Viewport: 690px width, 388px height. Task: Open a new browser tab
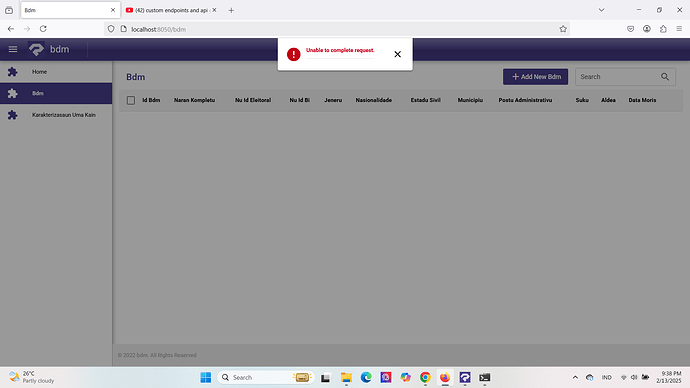(231, 10)
